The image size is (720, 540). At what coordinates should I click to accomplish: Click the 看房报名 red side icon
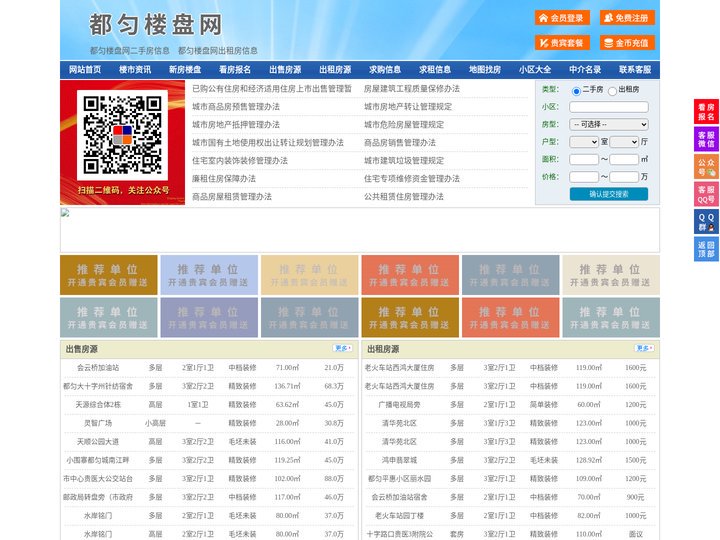point(706,112)
